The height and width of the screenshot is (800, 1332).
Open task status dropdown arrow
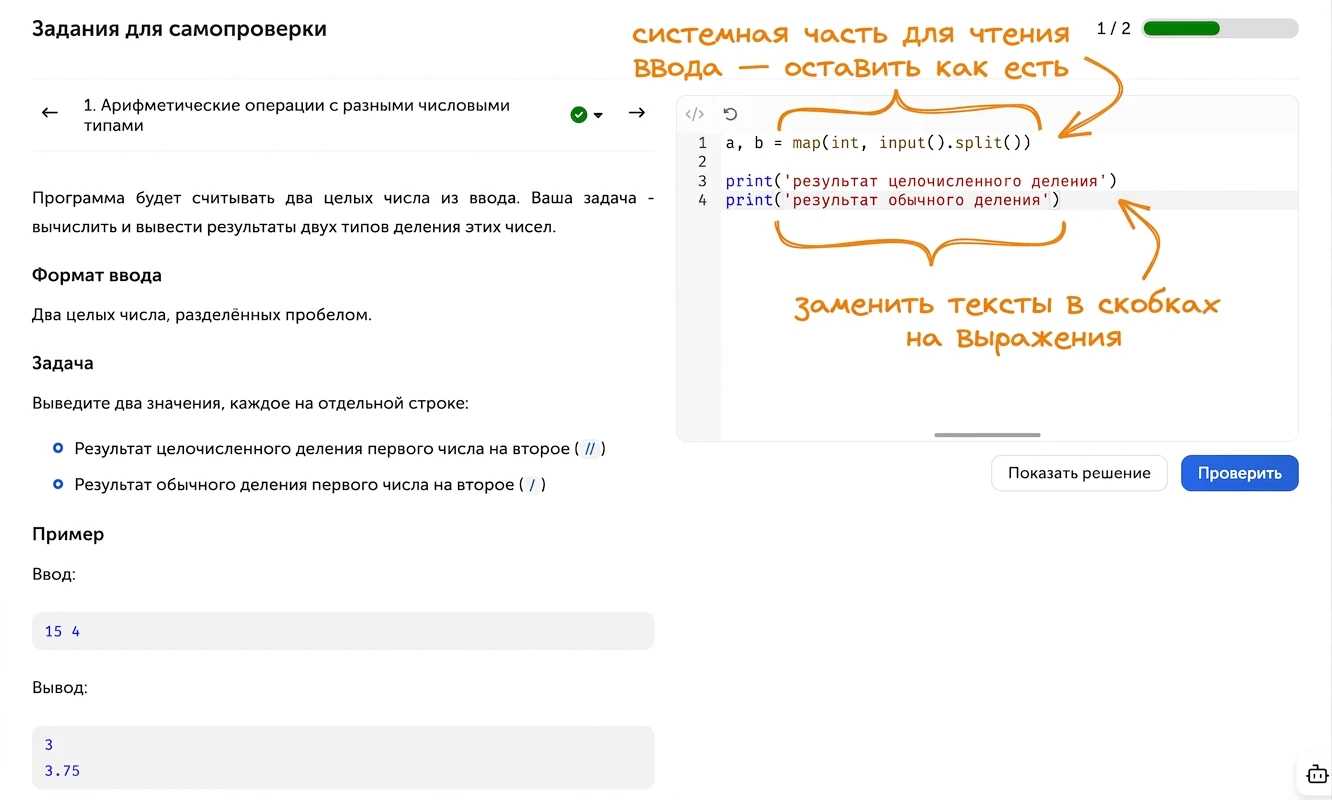598,115
